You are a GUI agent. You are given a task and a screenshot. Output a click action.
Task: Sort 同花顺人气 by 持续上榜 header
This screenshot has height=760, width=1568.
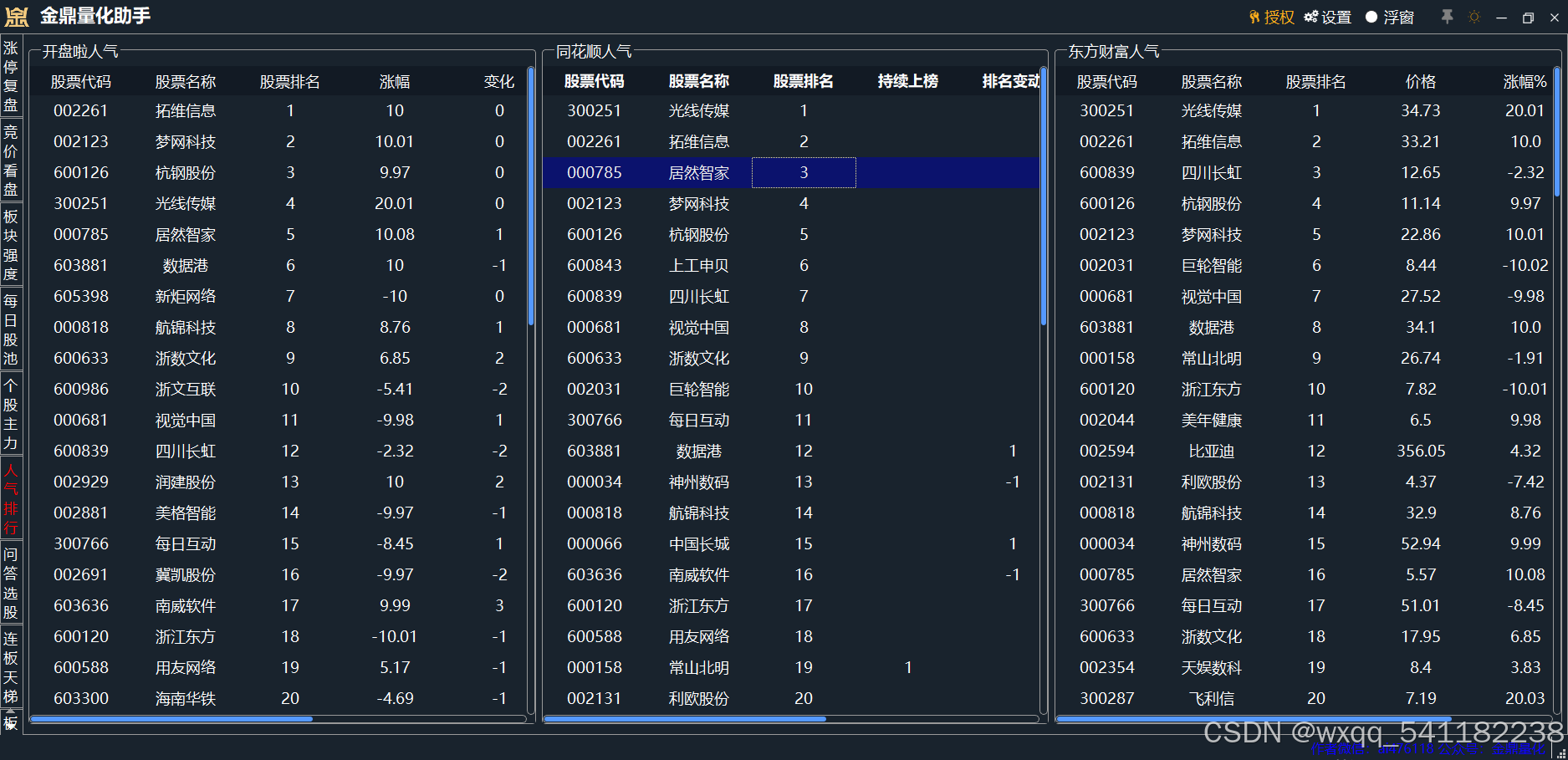pos(907,81)
